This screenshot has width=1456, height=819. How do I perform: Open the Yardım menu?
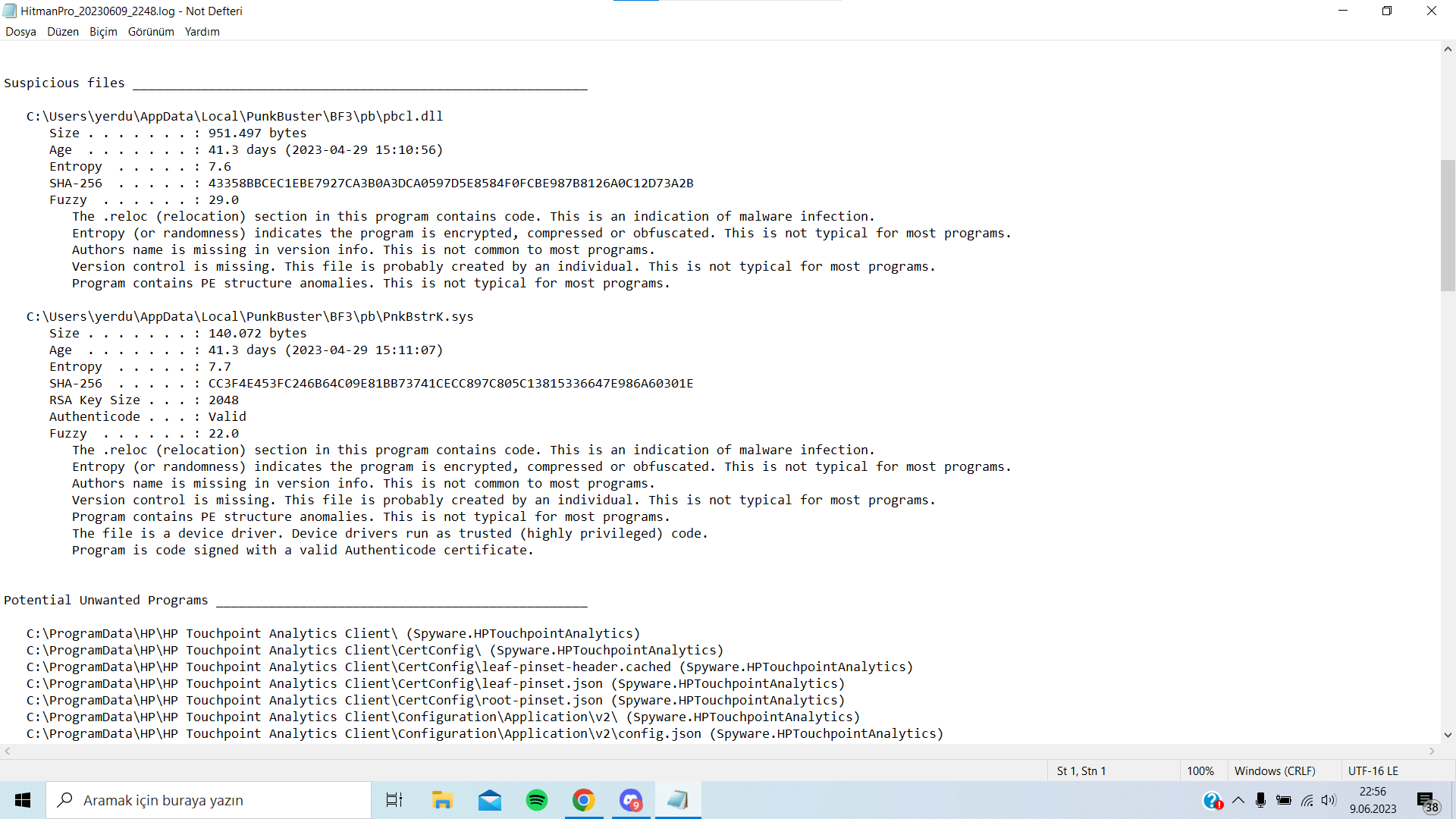pos(202,32)
